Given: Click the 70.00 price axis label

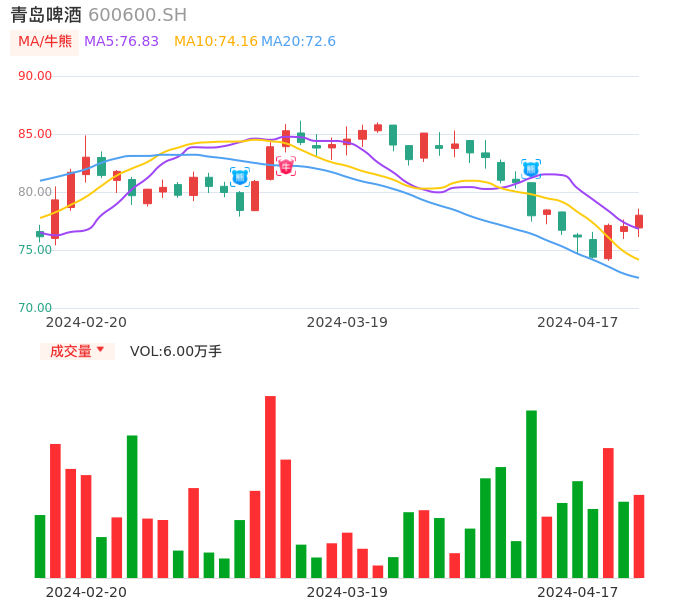Looking at the screenshot, I should click(35, 308).
